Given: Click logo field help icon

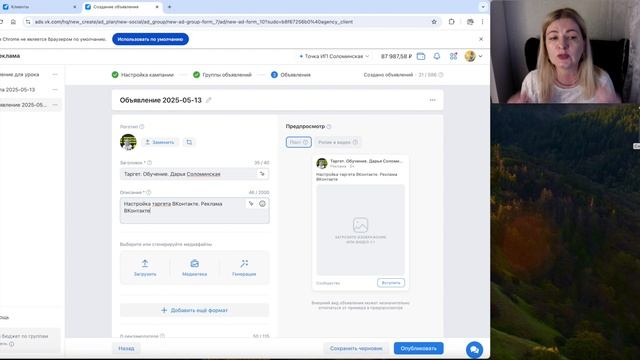Looking at the screenshot, I should (x=142, y=127).
